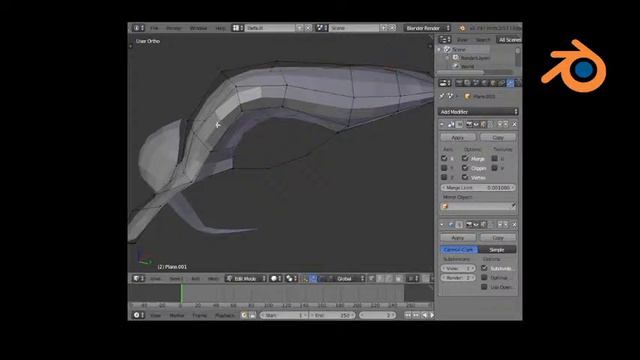The height and width of the screenshot is (360, 640).
Task: Click the Plane.001 object icon in breadcrumb
Action: click(468, 96)
